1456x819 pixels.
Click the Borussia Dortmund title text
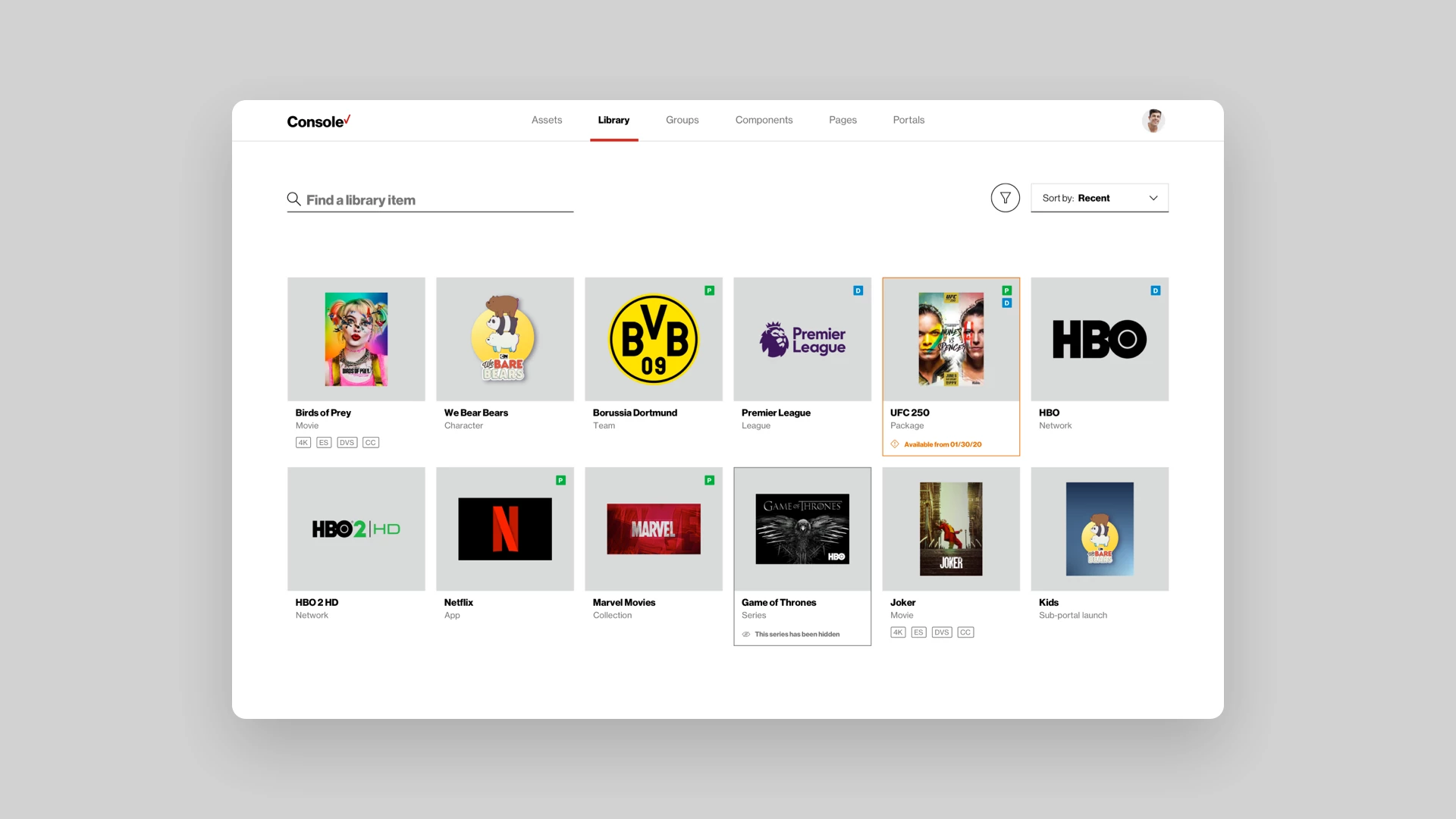tap(635, 413)
